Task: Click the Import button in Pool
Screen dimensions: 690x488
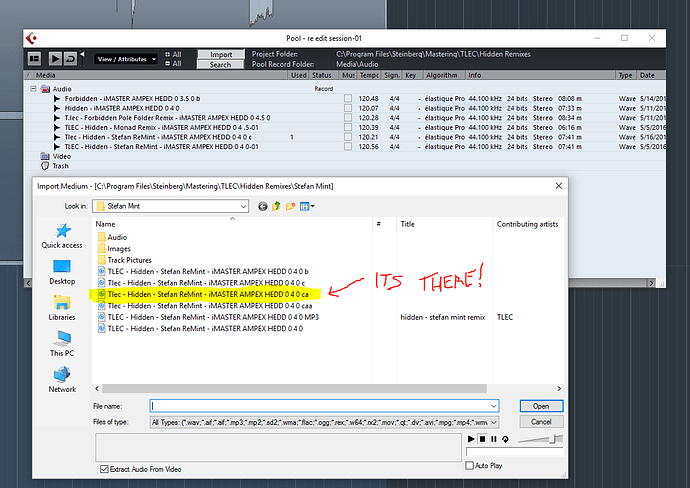Action: click(220, 54)
